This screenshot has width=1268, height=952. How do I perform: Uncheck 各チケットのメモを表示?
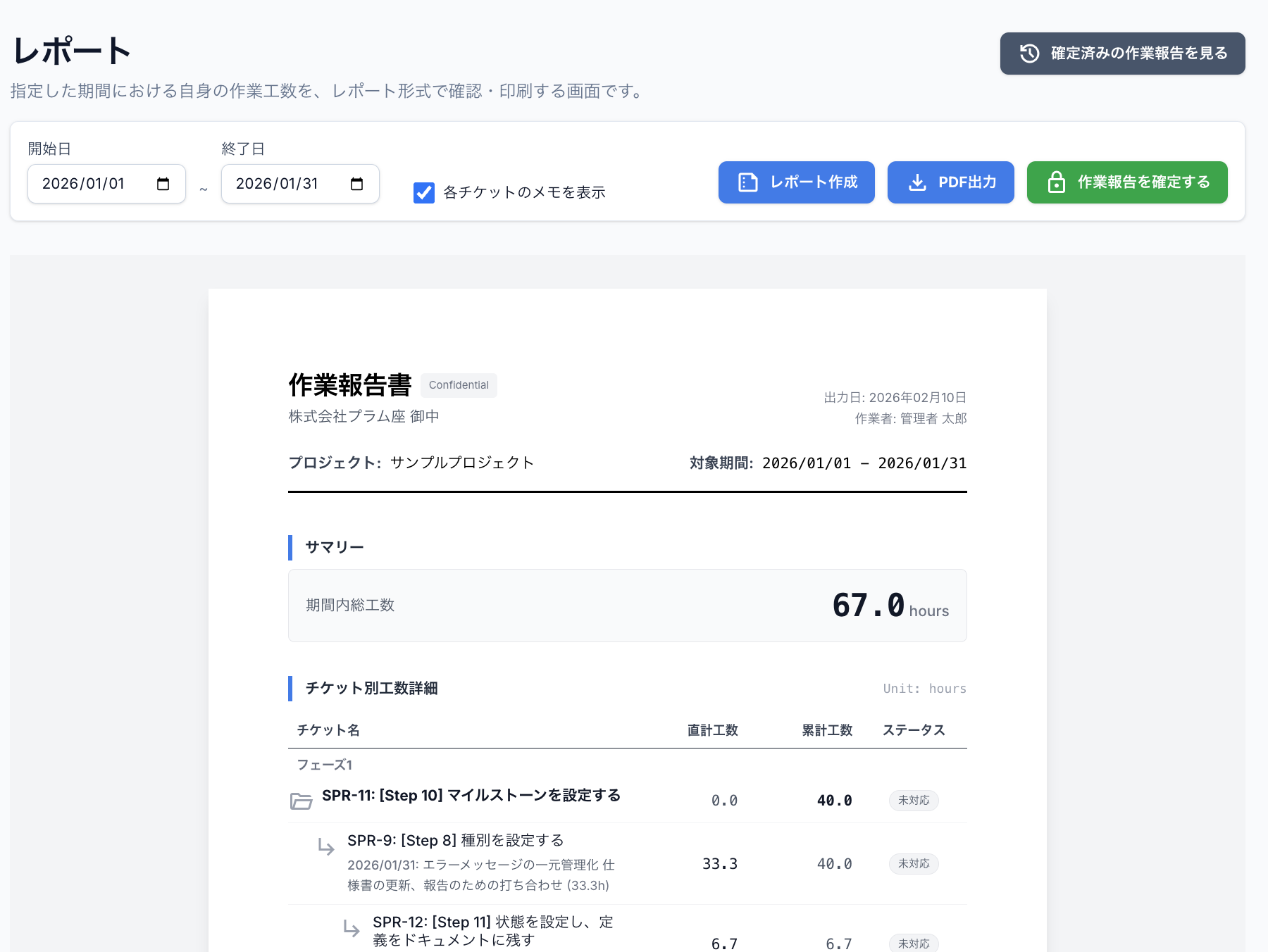(423, 192)
